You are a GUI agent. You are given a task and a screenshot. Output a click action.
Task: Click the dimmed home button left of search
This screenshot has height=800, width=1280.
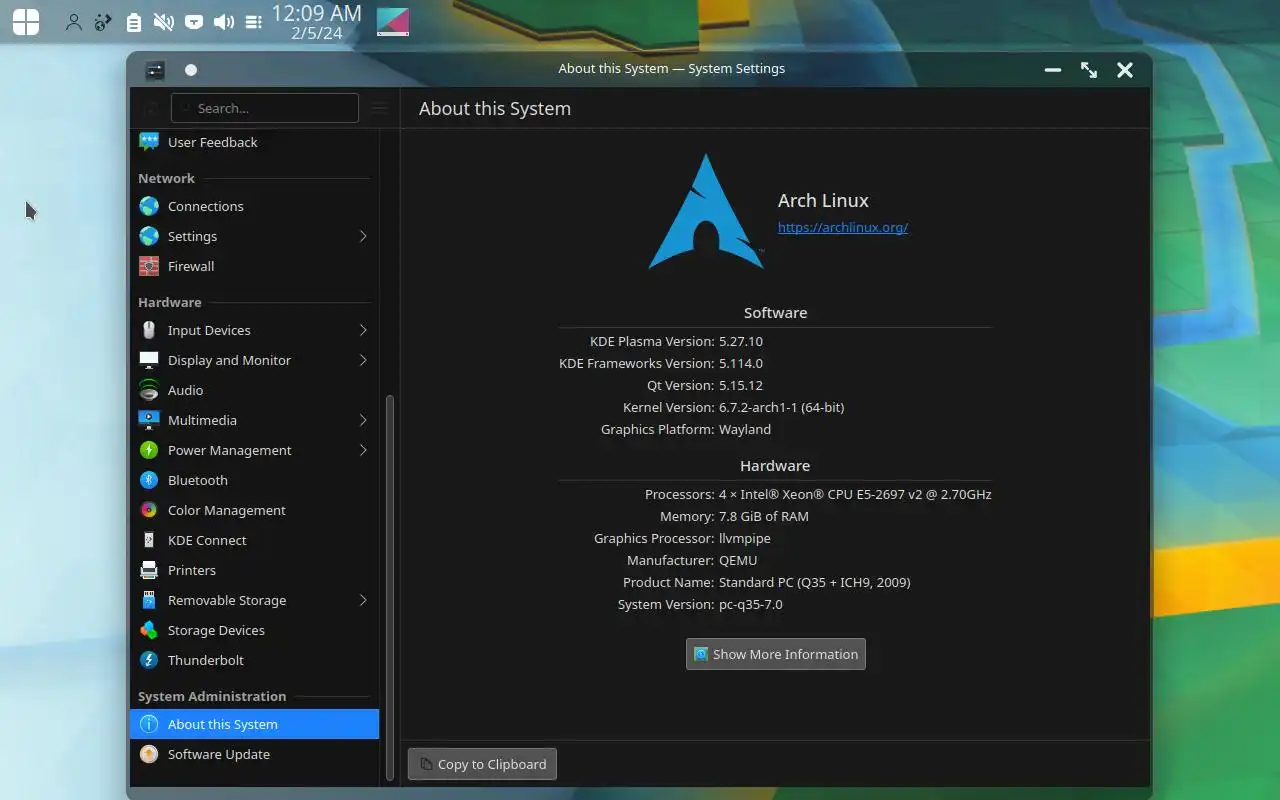[x=150, y=108]
